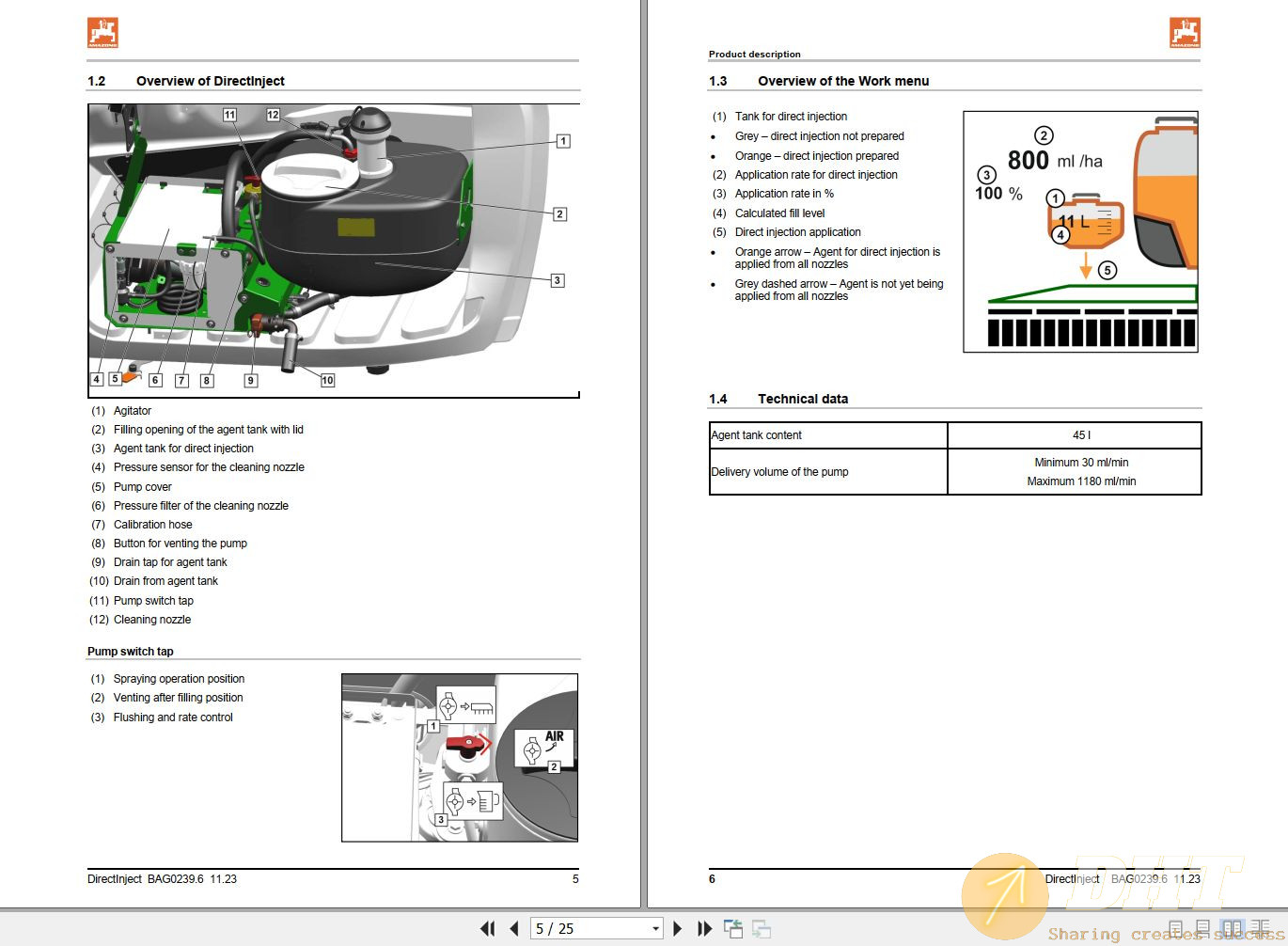The width and height of the screenshot is (1288, 946).
Task: Click 'Minimum 30 ml/min' value
Action: (x=1081, y=463)
